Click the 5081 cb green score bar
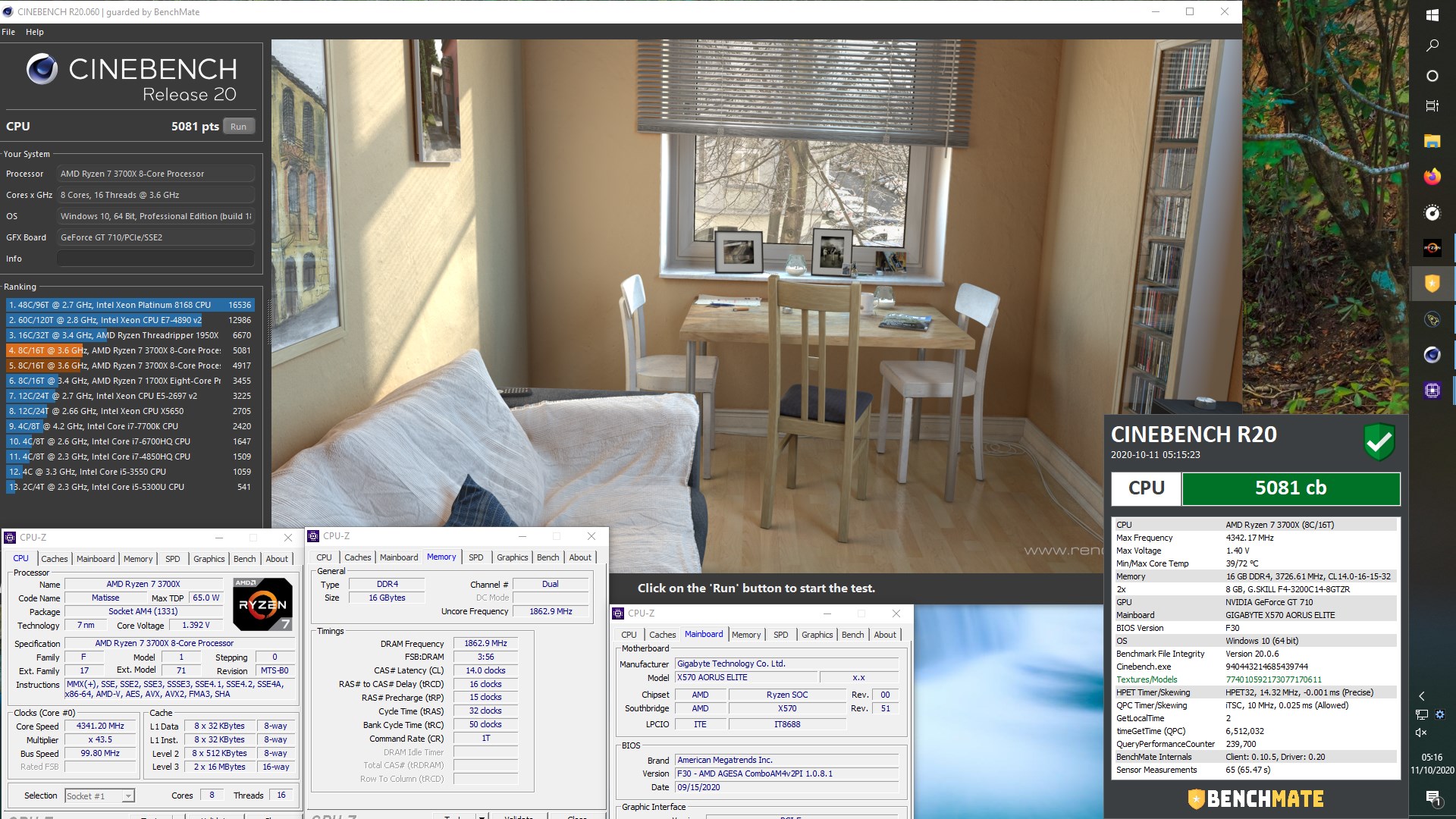 pyautogui.click(x=1291, y=488)
